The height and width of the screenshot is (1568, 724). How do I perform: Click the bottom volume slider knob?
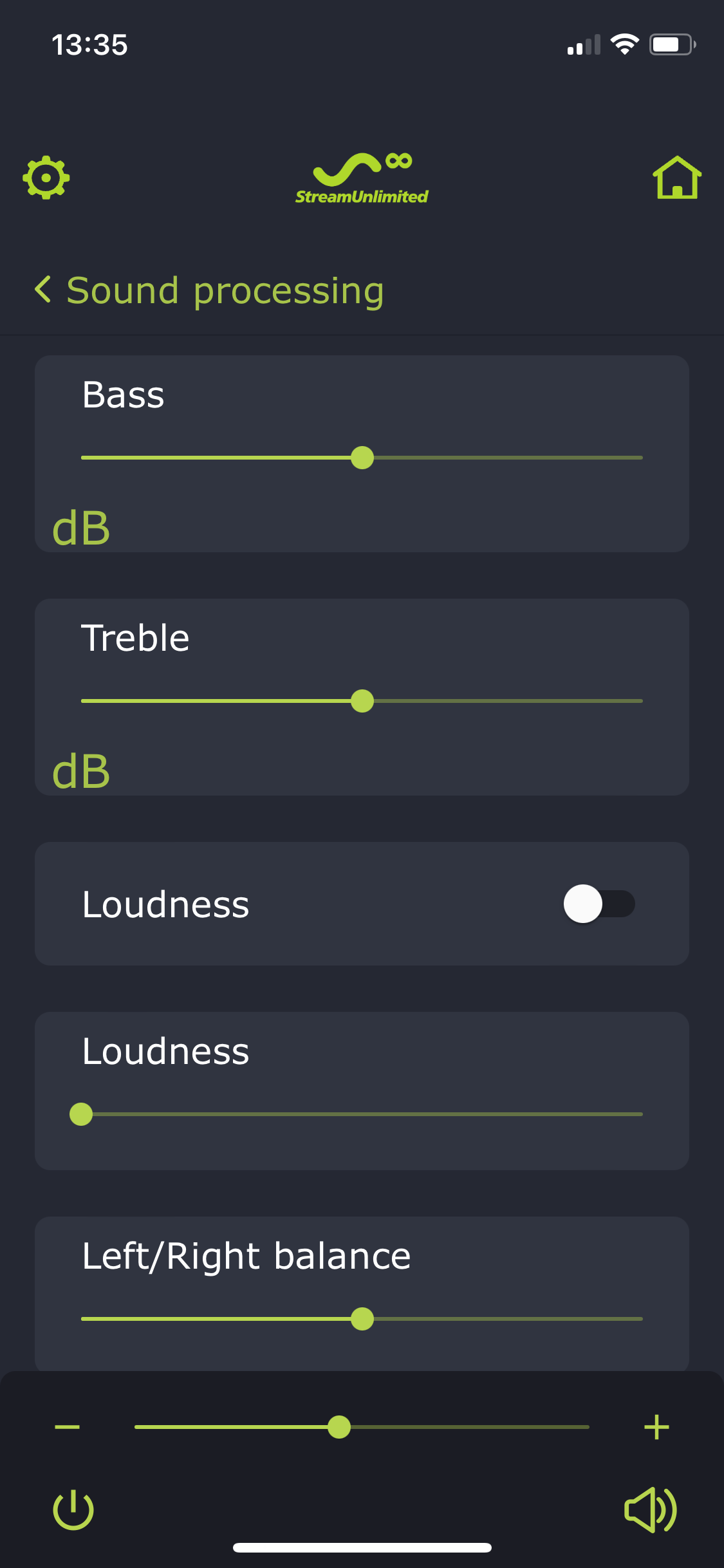point(339,1427)
